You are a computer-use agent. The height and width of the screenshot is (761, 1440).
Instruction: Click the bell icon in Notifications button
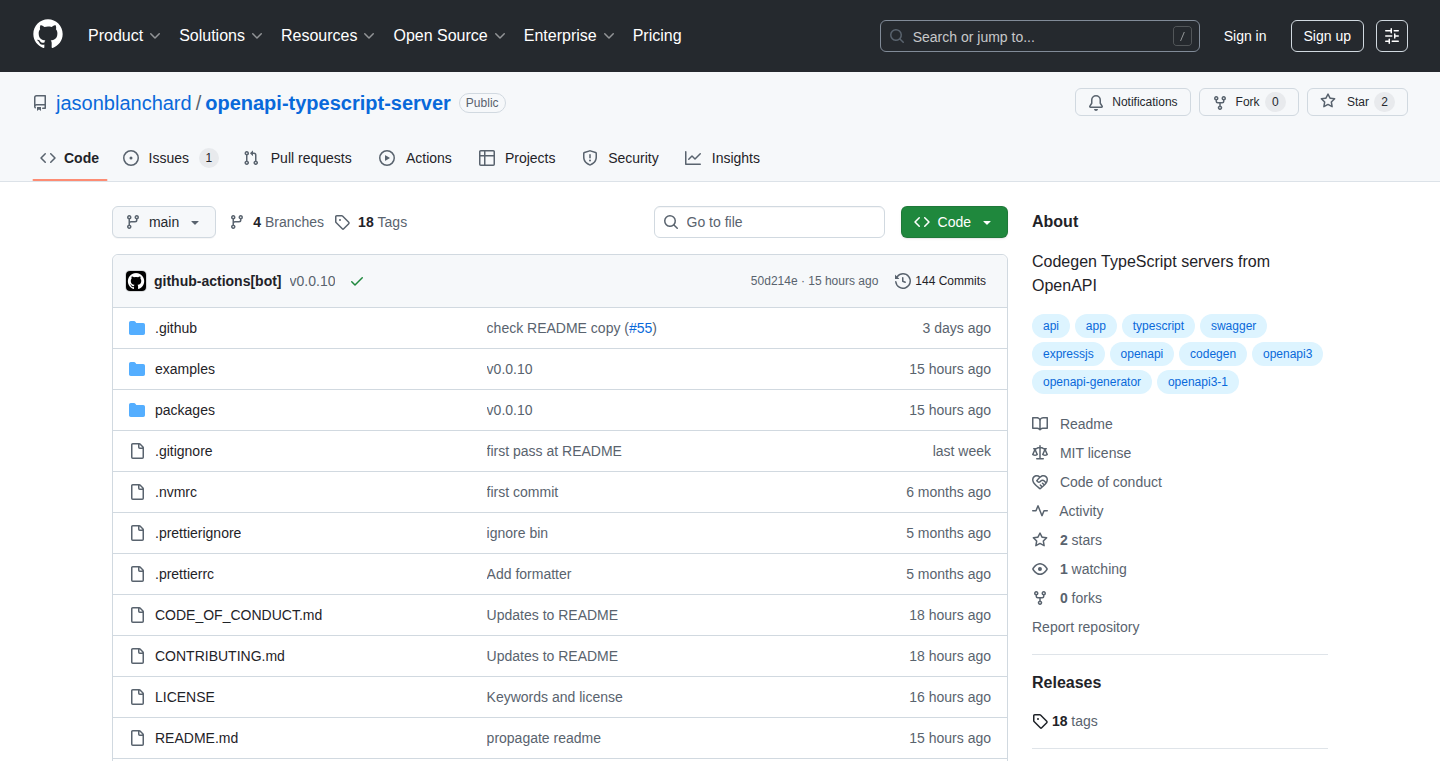pyautogui.click(x=1096, y=102)
